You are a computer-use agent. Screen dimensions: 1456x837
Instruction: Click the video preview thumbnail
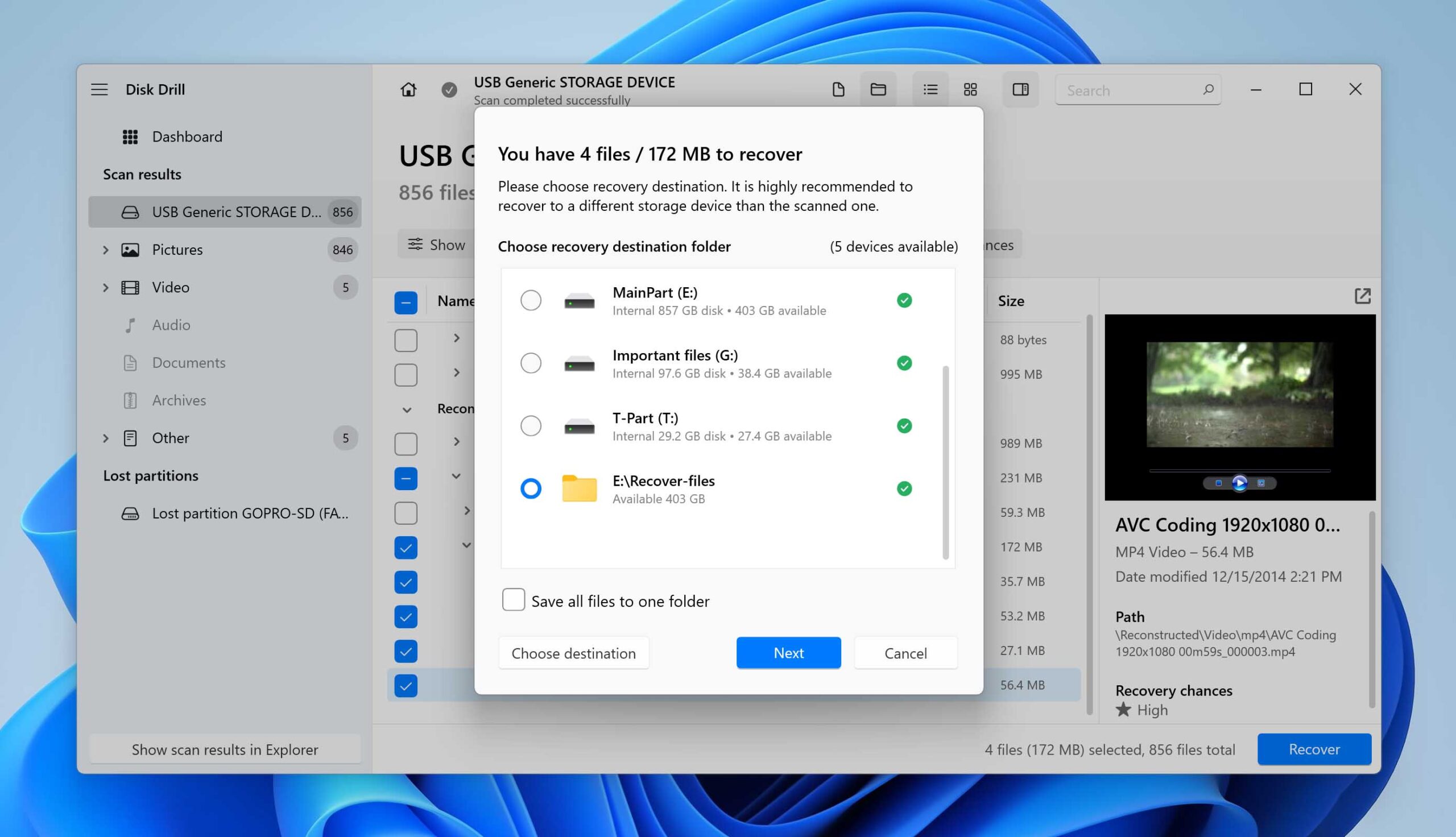1239,395
